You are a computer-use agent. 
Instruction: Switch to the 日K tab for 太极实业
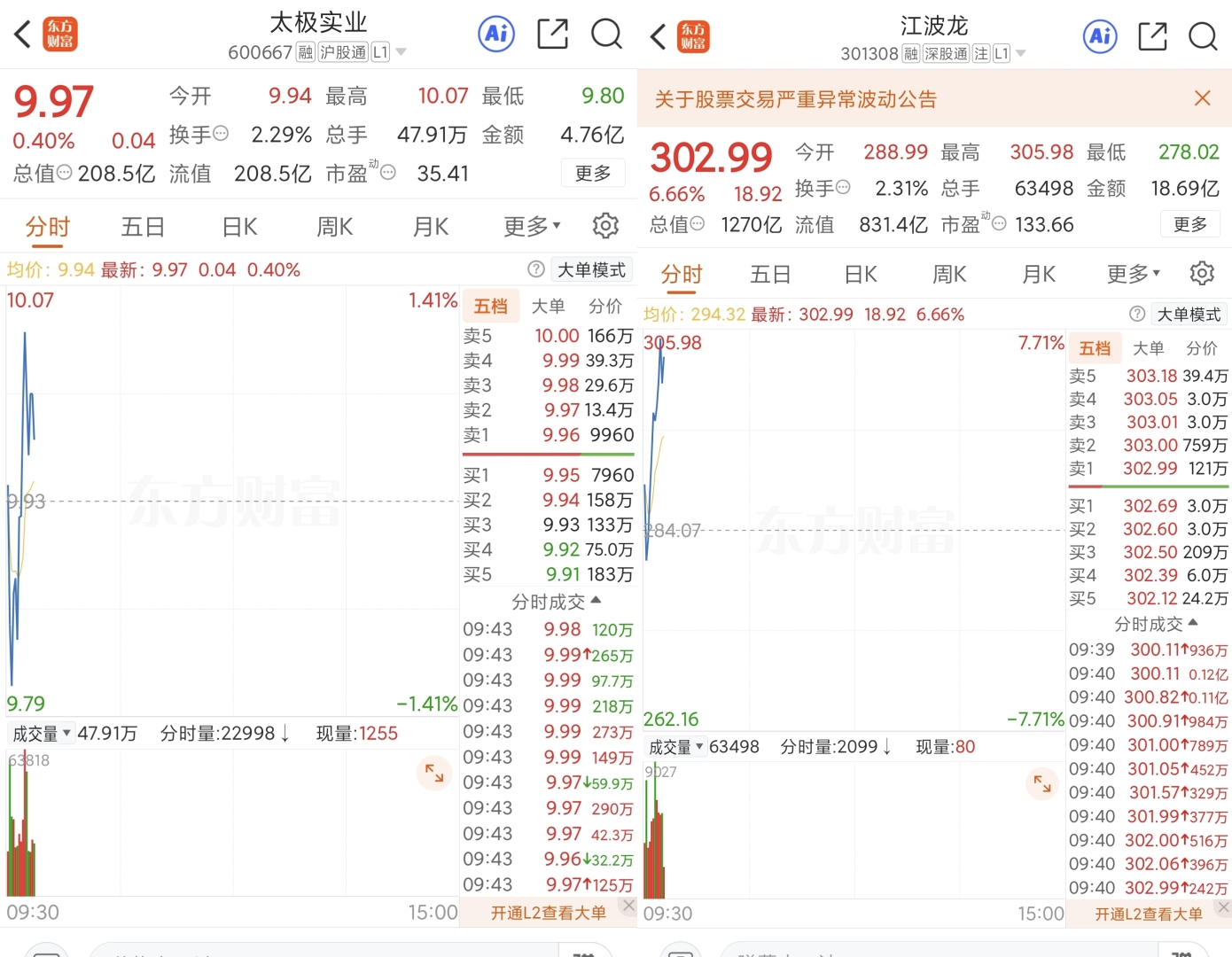[x=239, y=227]
